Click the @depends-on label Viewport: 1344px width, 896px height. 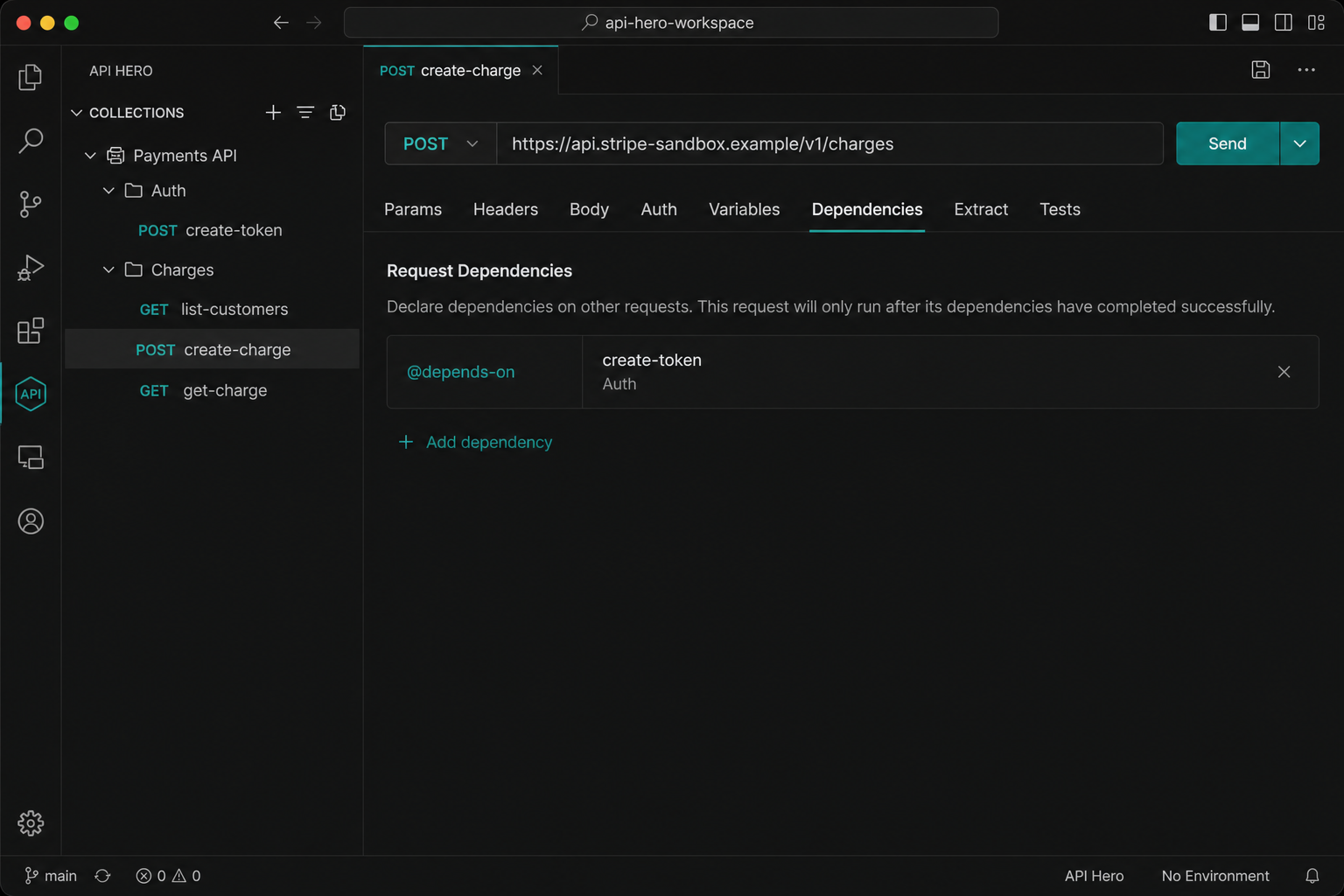pos(460,372)
